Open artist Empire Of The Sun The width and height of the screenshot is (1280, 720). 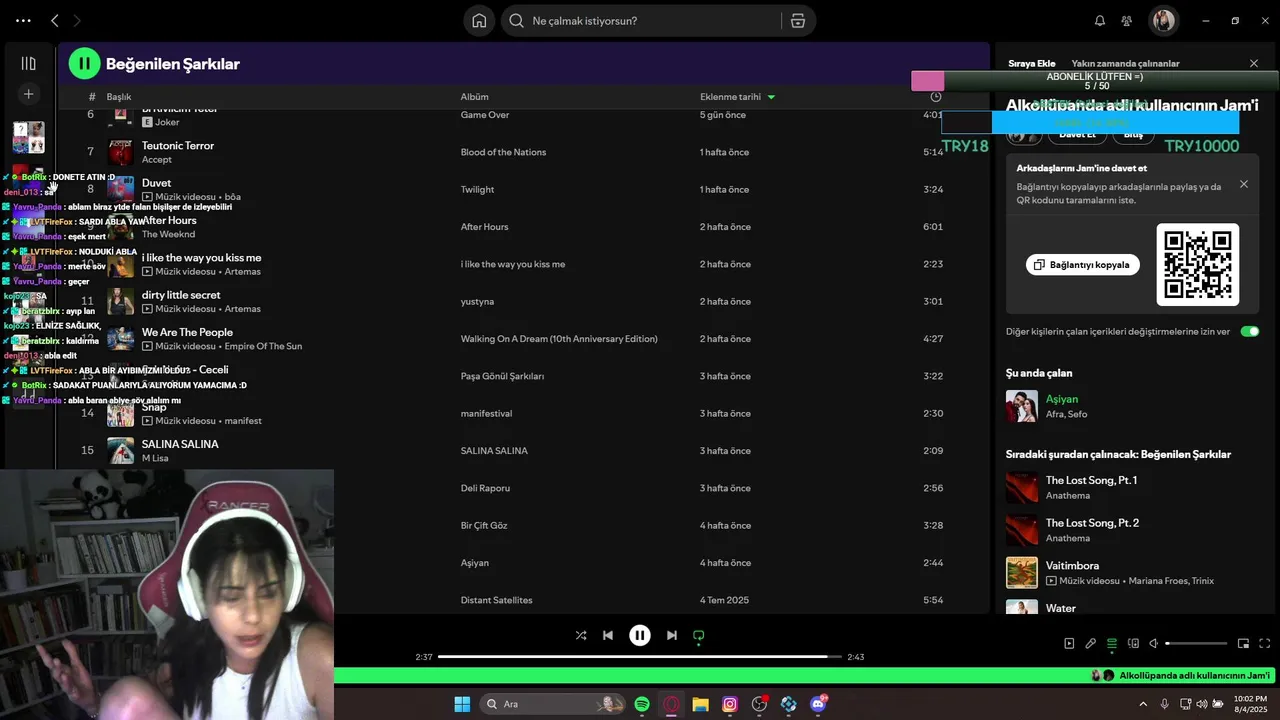point(263,346)
